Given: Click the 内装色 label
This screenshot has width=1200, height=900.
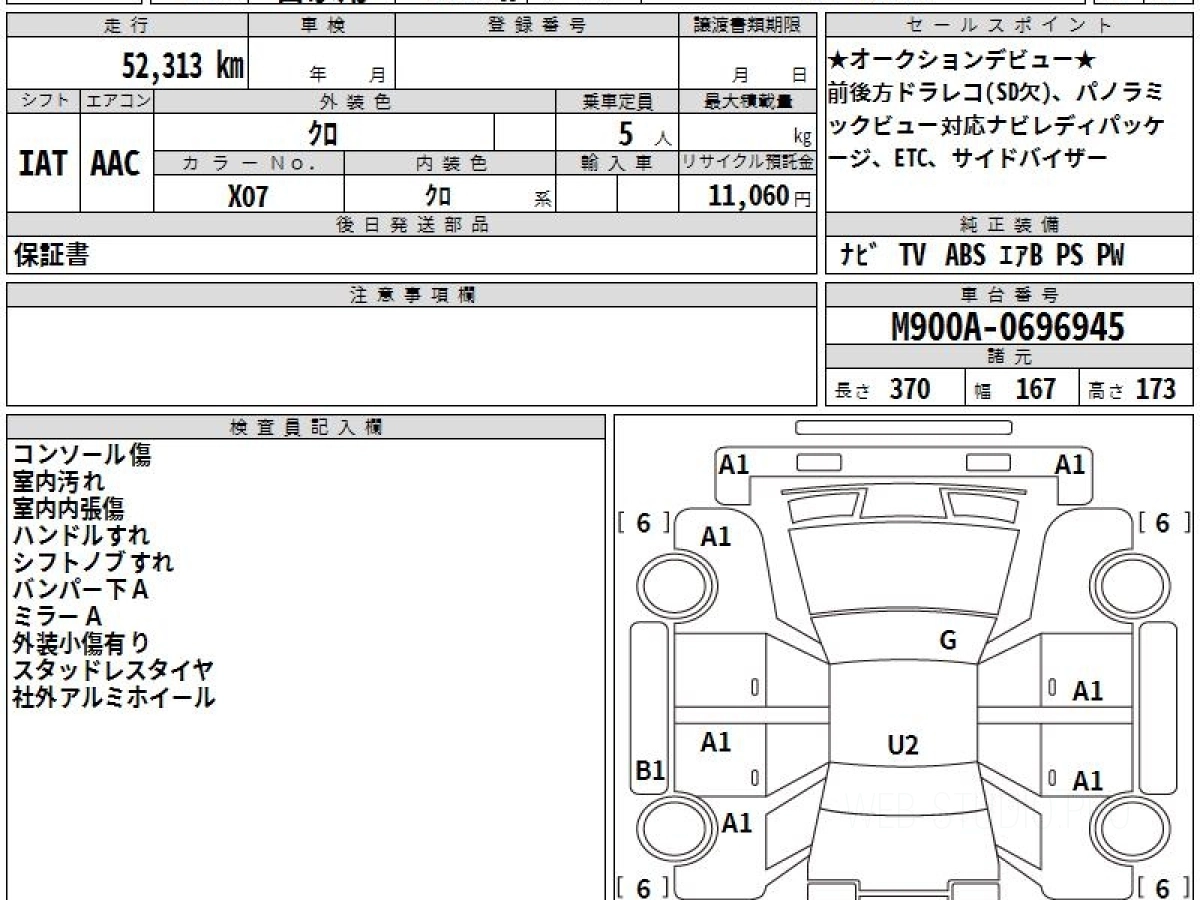Looking at the screenshot, I should click(x=451, y=163).
